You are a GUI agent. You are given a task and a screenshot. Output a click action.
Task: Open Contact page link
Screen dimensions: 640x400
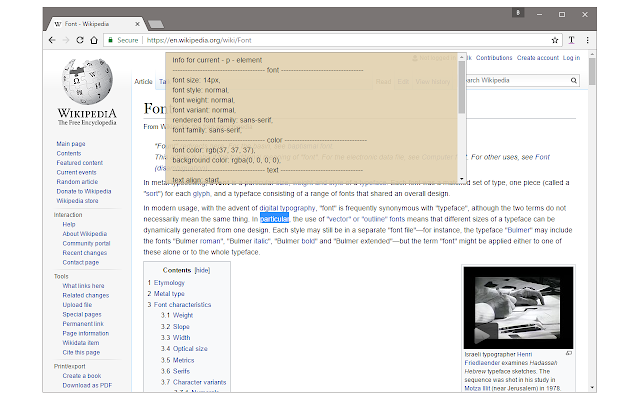coord(80,262)
